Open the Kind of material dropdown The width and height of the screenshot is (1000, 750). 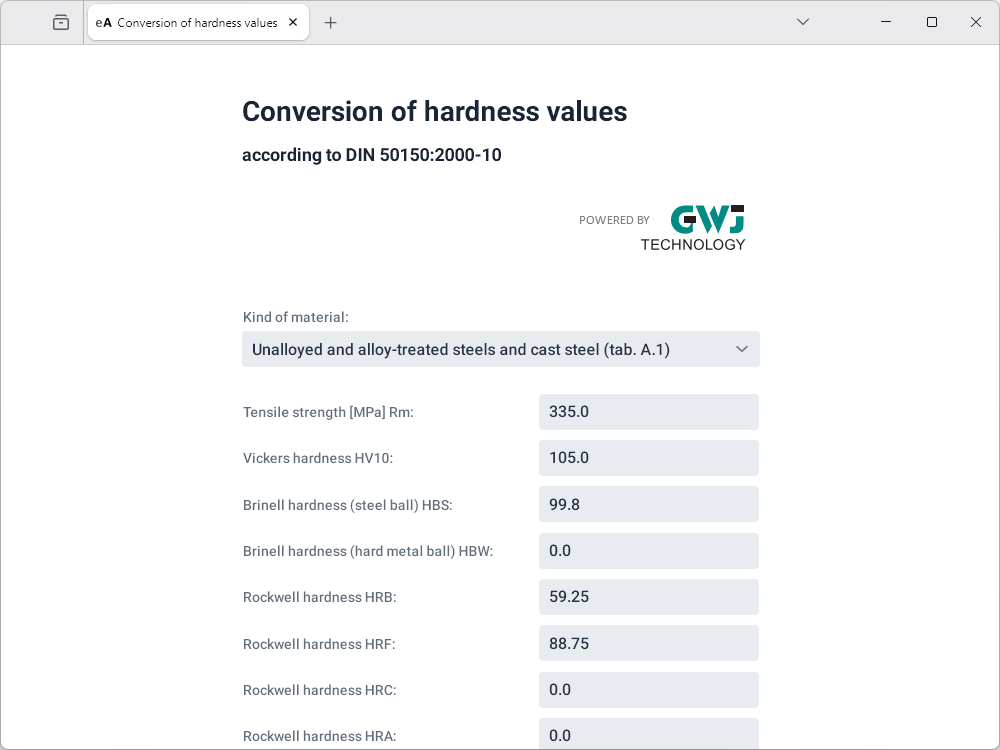click(500, 349)
